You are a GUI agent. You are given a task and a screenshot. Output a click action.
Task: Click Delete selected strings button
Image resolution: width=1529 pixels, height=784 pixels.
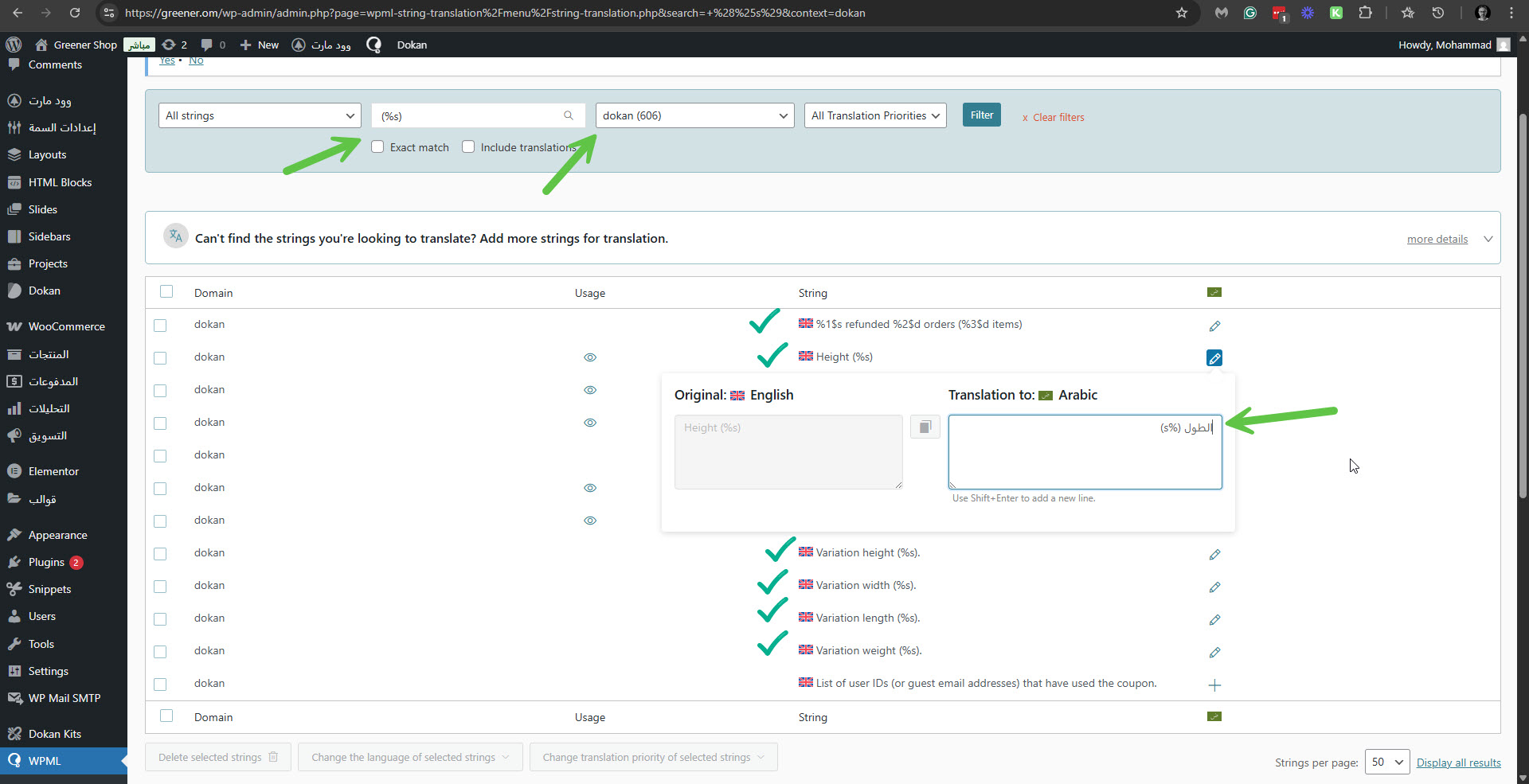tap(218, 757)
